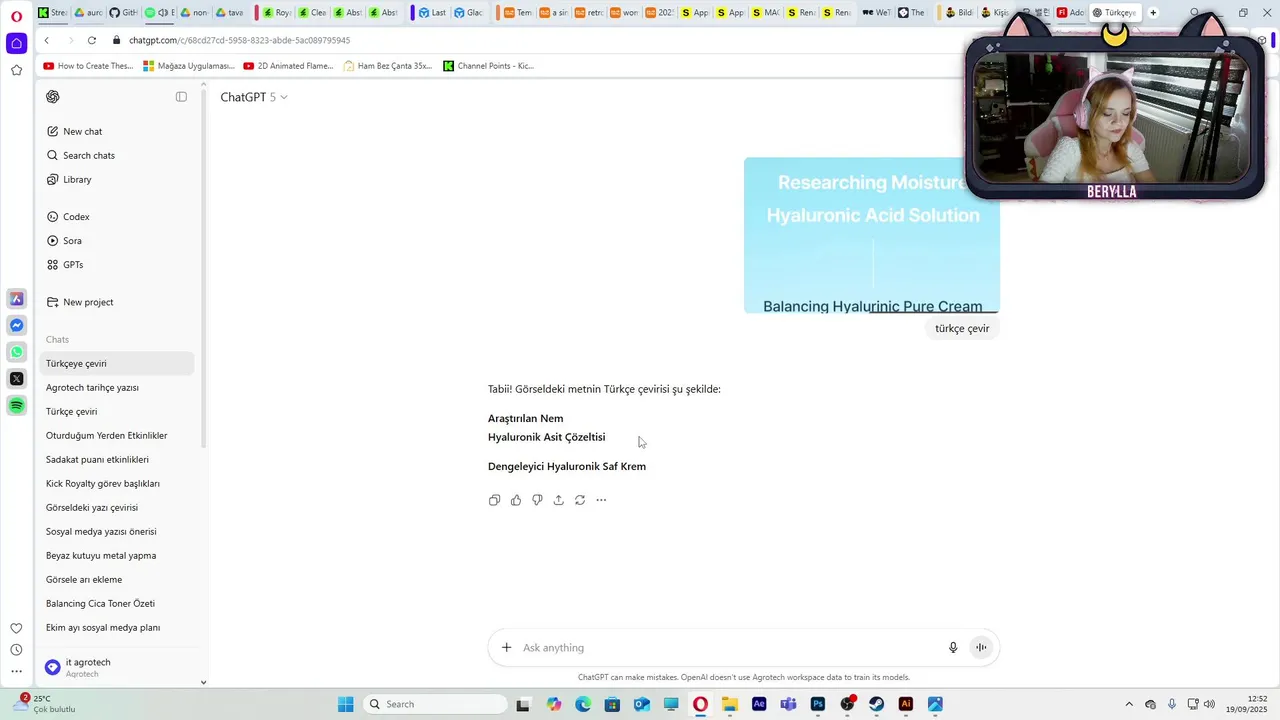Open the Agrotech tarihçe yazısı chat
1280x720 pixels.
click(x=117, y=388)
